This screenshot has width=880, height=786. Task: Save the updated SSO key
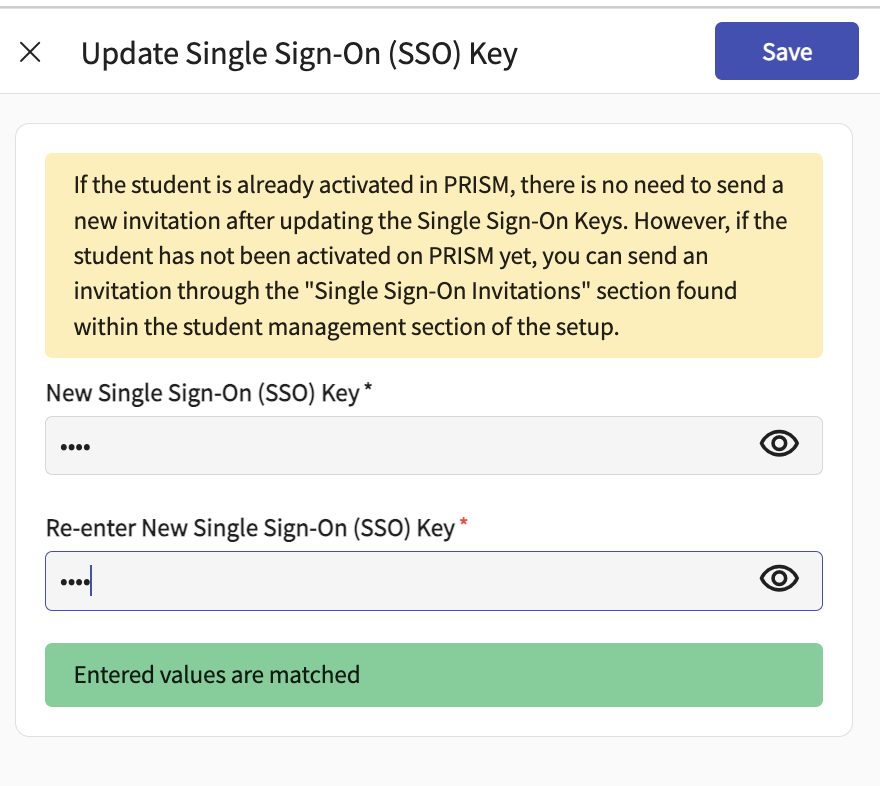786,51
